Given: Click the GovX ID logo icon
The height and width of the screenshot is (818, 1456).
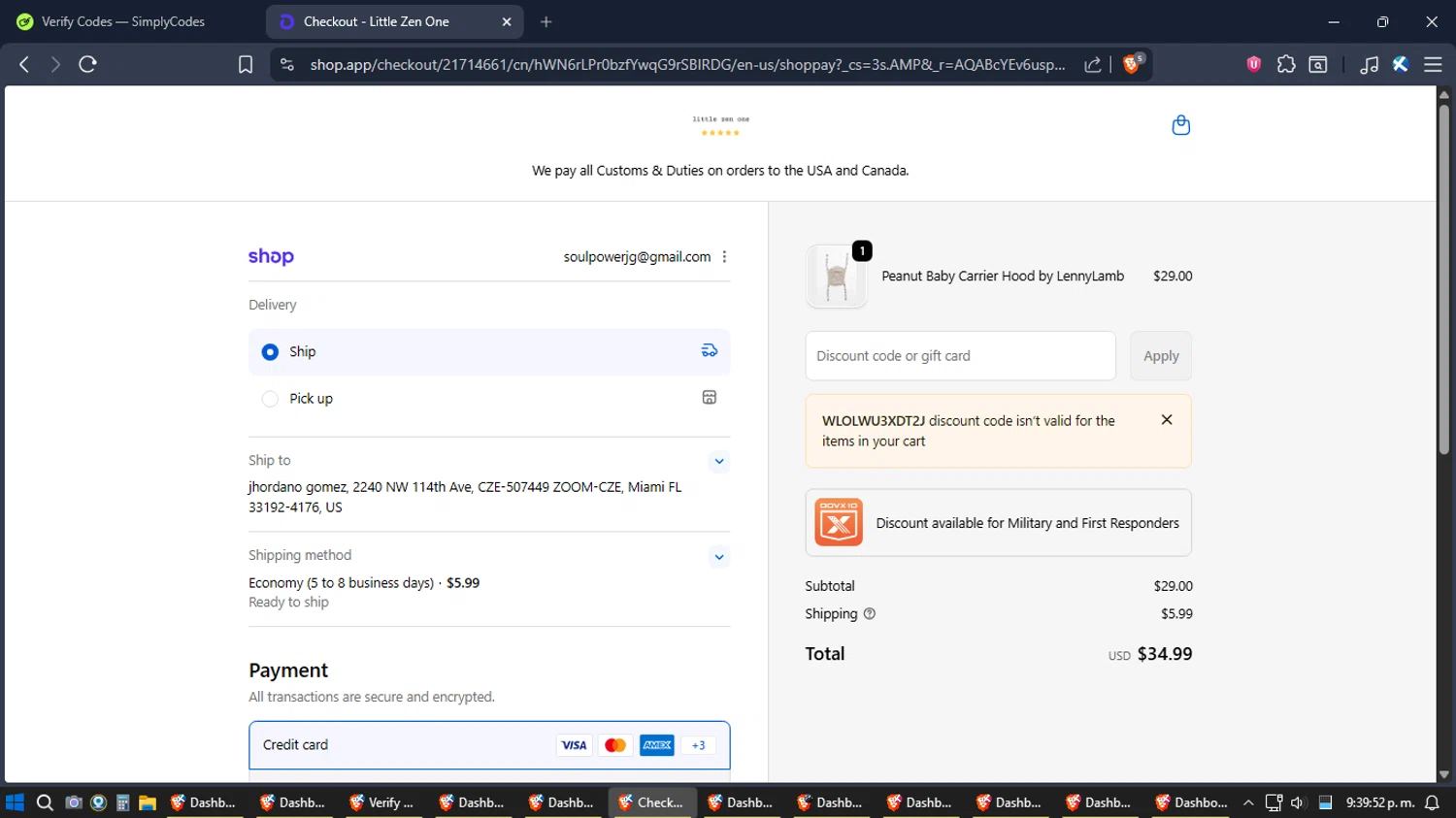Looking at the screenshot, I should coord(839,523).
